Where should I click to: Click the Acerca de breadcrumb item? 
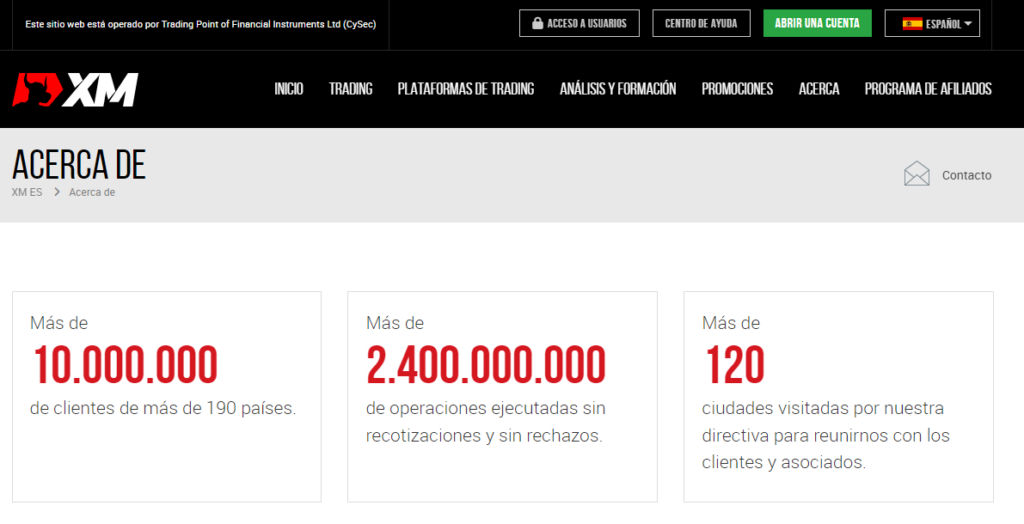[x=92, y=192]
